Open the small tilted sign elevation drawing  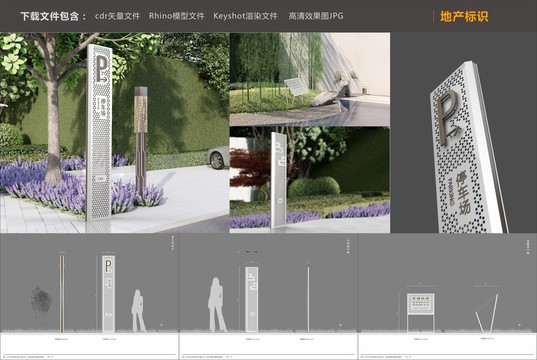[448, 297]
